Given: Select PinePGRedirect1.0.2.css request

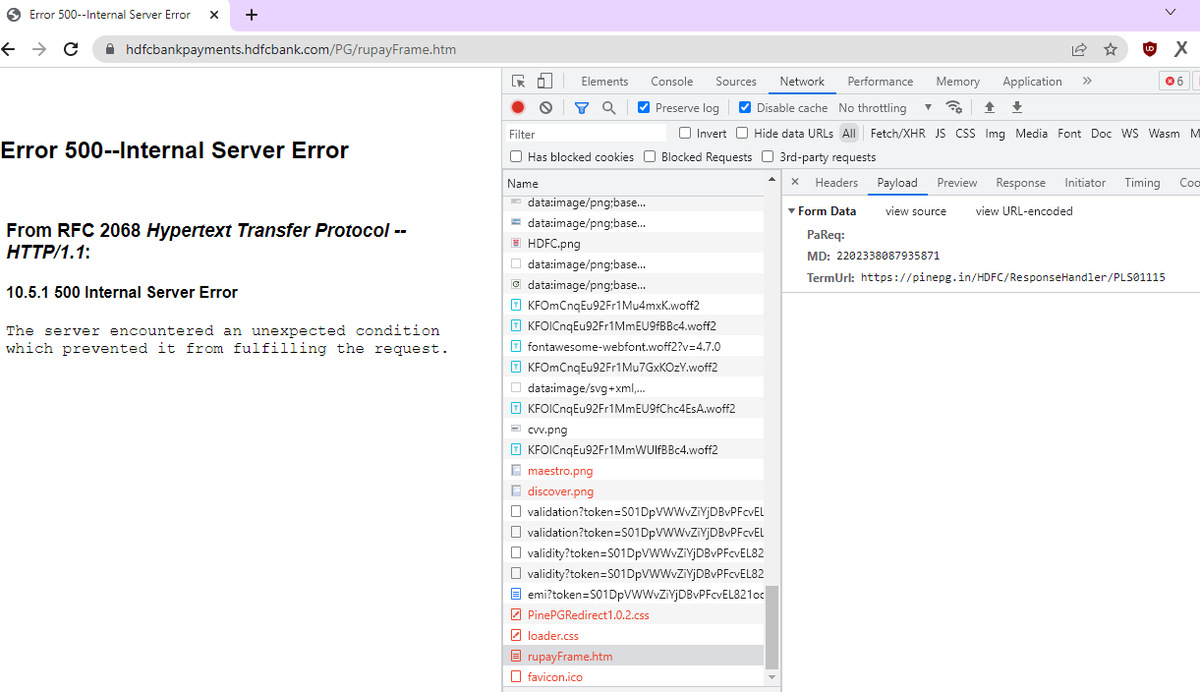Looking at the screenshot, I should (634, 615).
